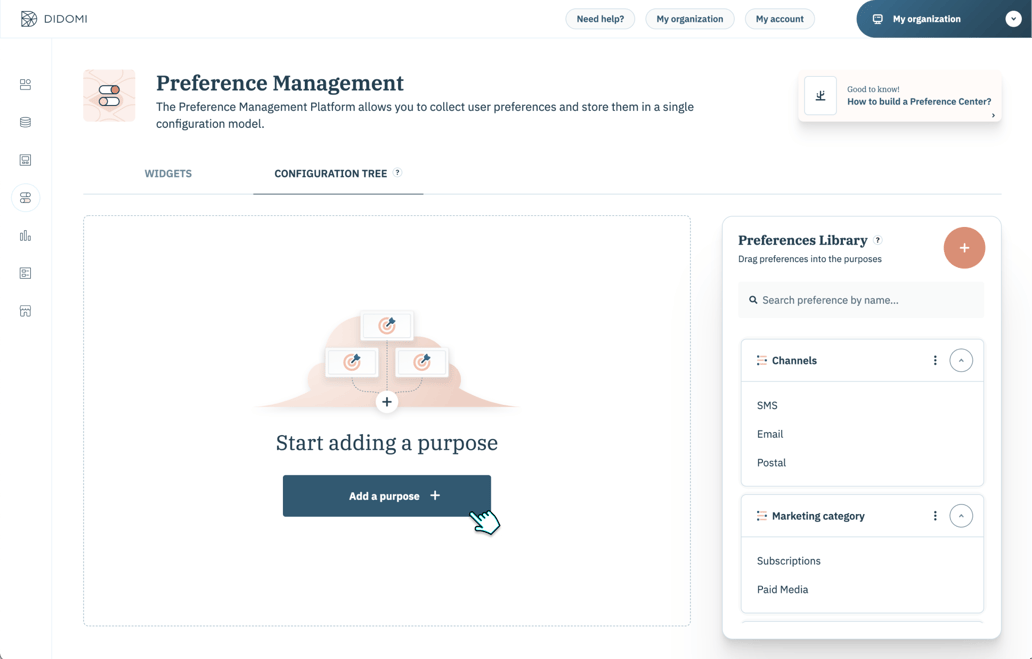
Task: Click the search preference by name field
Action: pyautogui.click(x=860, y=299)
